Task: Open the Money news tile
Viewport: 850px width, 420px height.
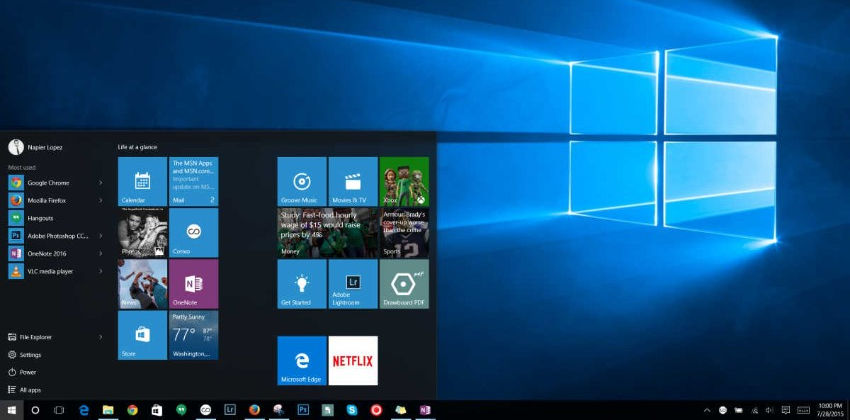Action: tap(327, 232)
